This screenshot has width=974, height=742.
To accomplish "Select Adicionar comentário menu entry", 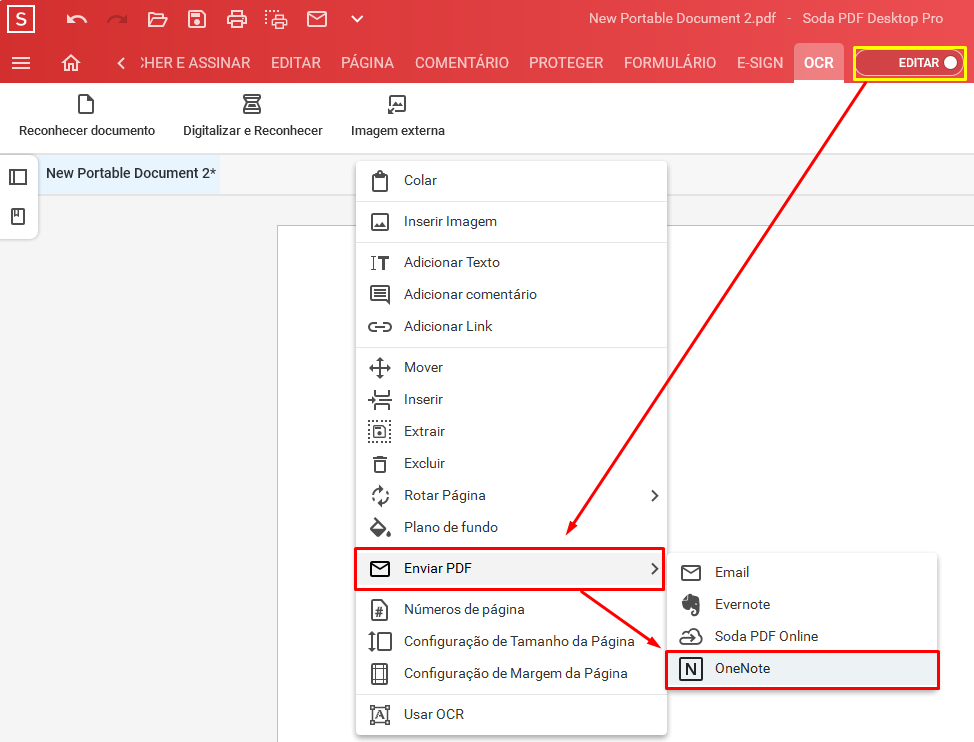I will (511, 294).
